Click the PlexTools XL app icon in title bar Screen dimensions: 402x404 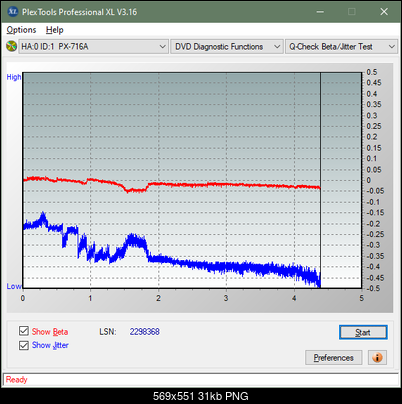[13, 12]
